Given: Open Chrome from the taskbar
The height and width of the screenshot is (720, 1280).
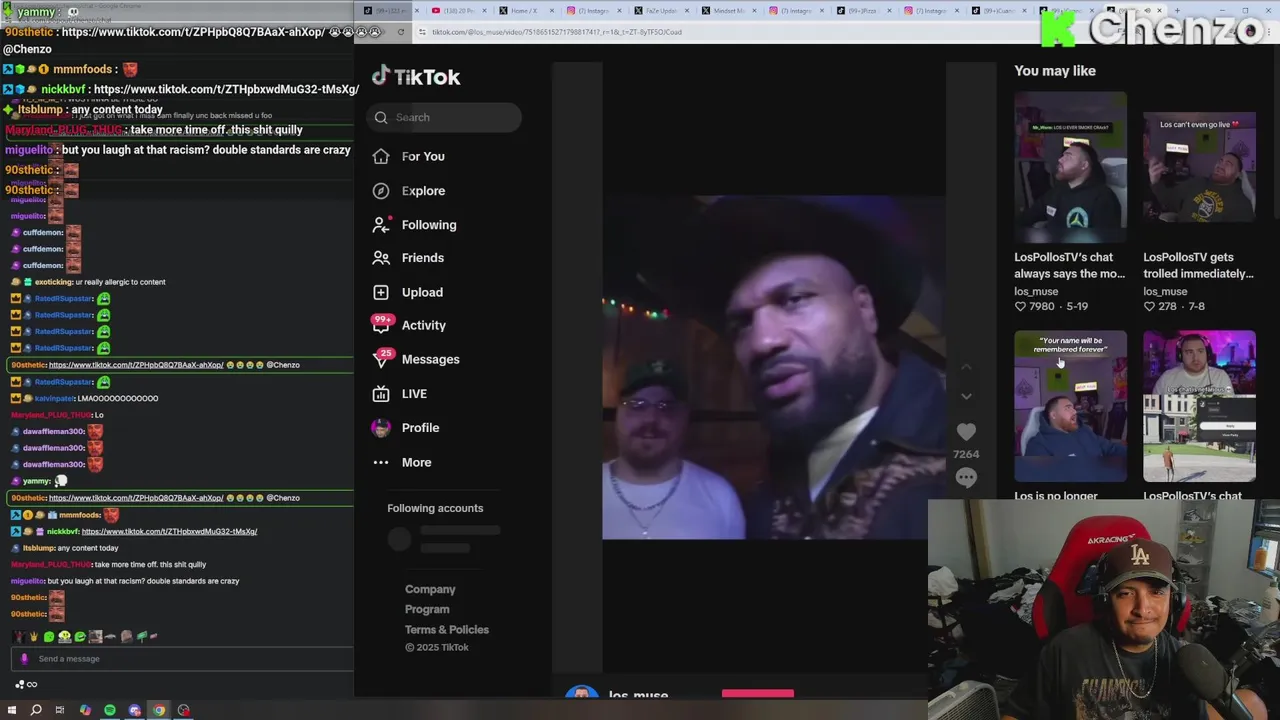Looking at the screenshot, I should pyautogui.click(x=159, y=710).
